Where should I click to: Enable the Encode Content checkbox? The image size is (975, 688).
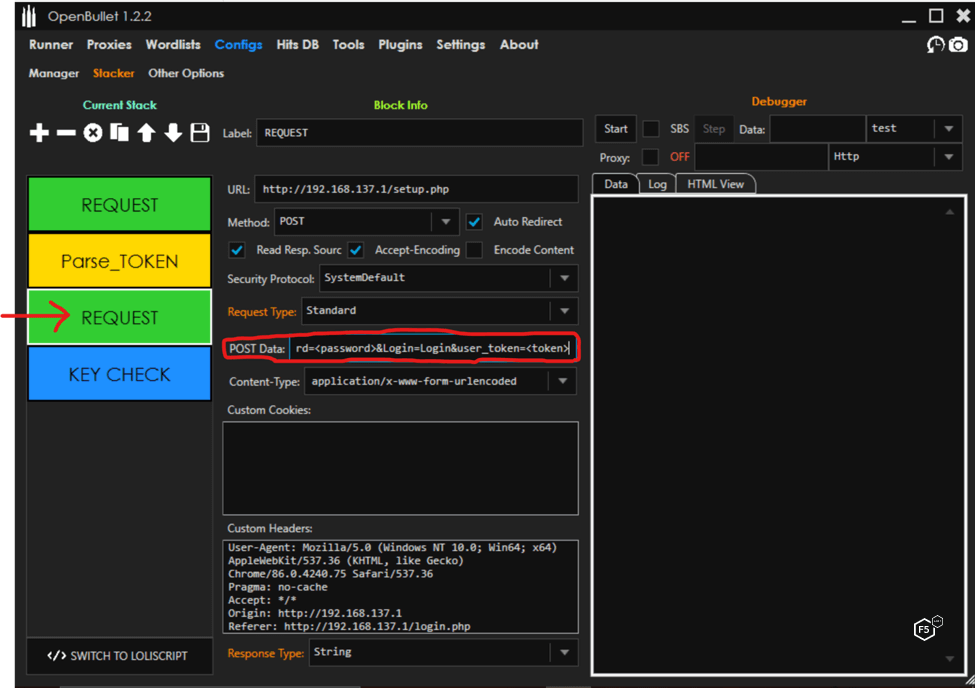(475, 250)
